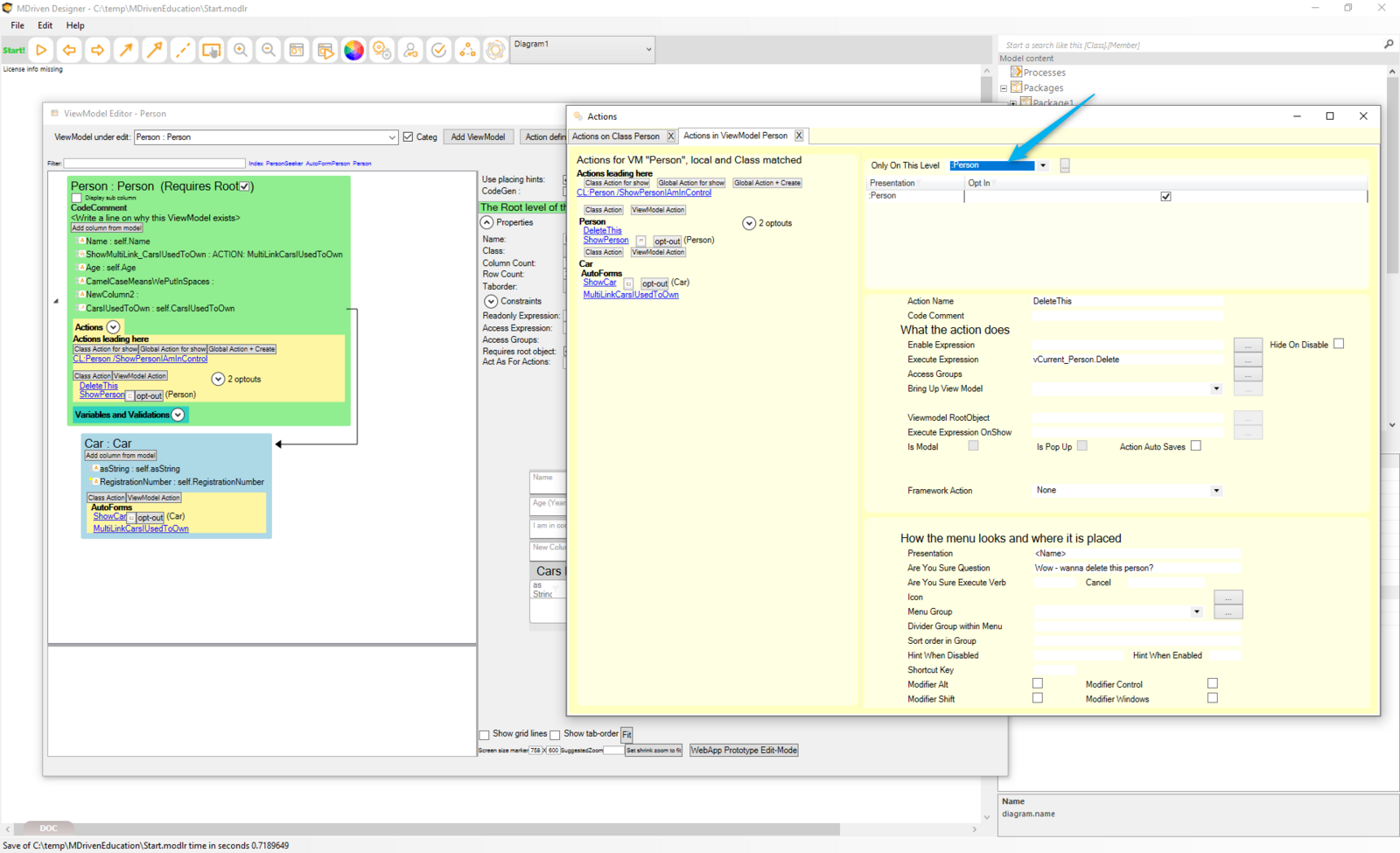Click the double gears settings icon
The width and height of the screenshot is (1400, 853).
pyautogui.click(x=381, y=50)
